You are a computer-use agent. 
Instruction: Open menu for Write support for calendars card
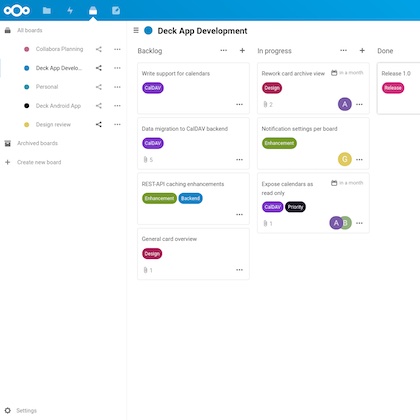point(239,104)
